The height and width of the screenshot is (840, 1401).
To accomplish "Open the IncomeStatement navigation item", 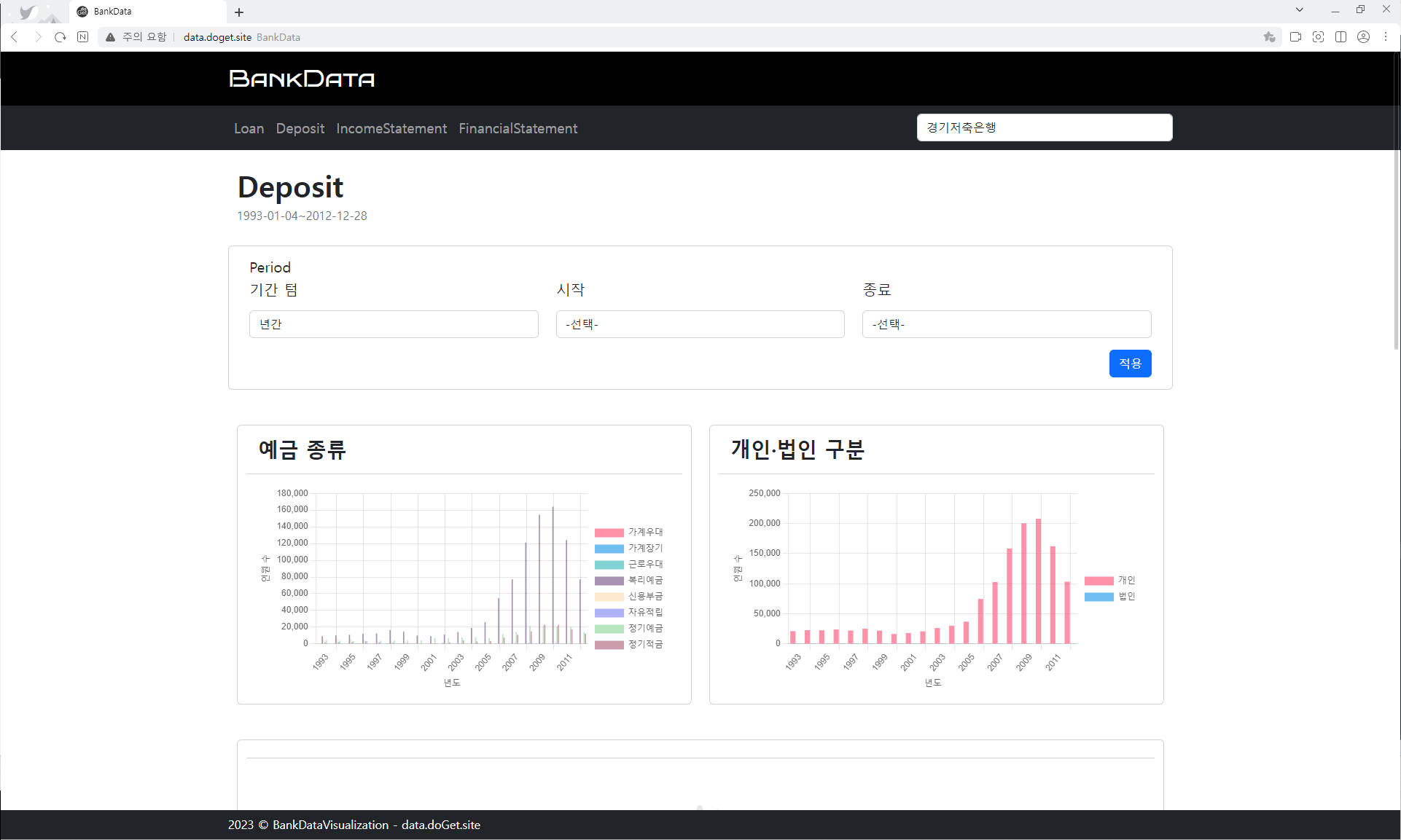I will pos(391,128).
